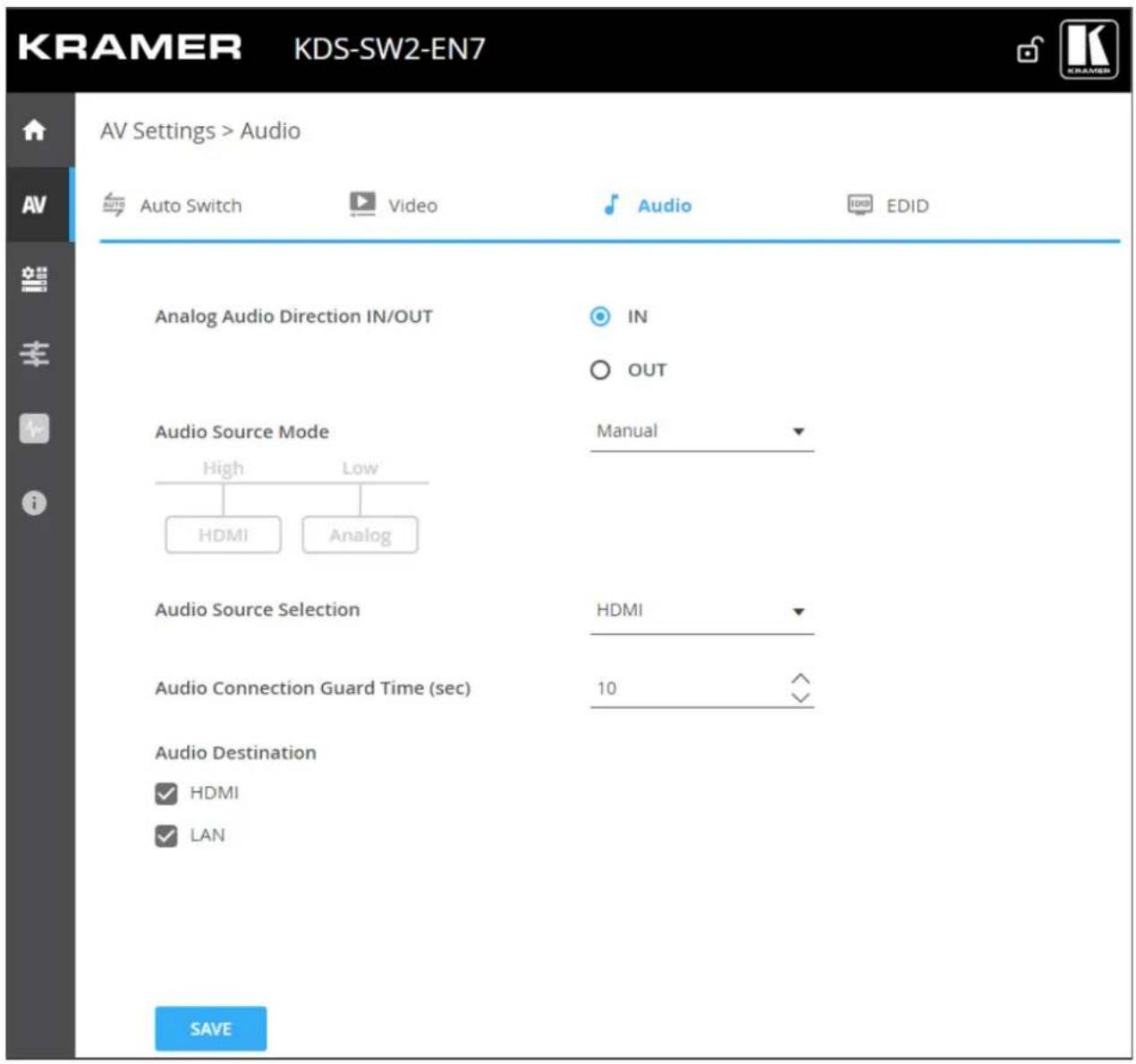The width and height of the screenshot is (1136, 1064).
Task: Select the AV settings sidebar item
Action: [34, 205]
